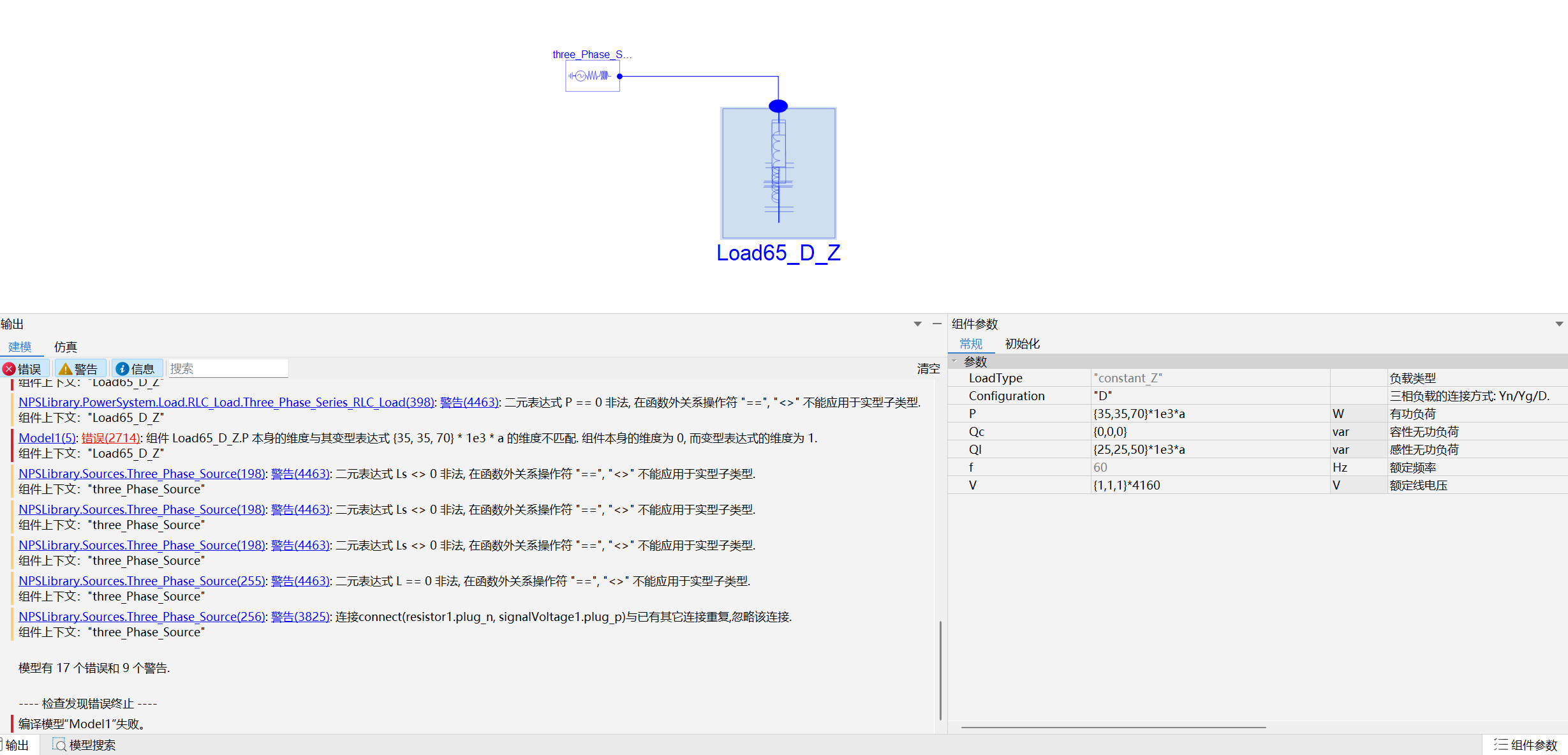Switch to the 仿真 output tab

(x=66, y=347)
